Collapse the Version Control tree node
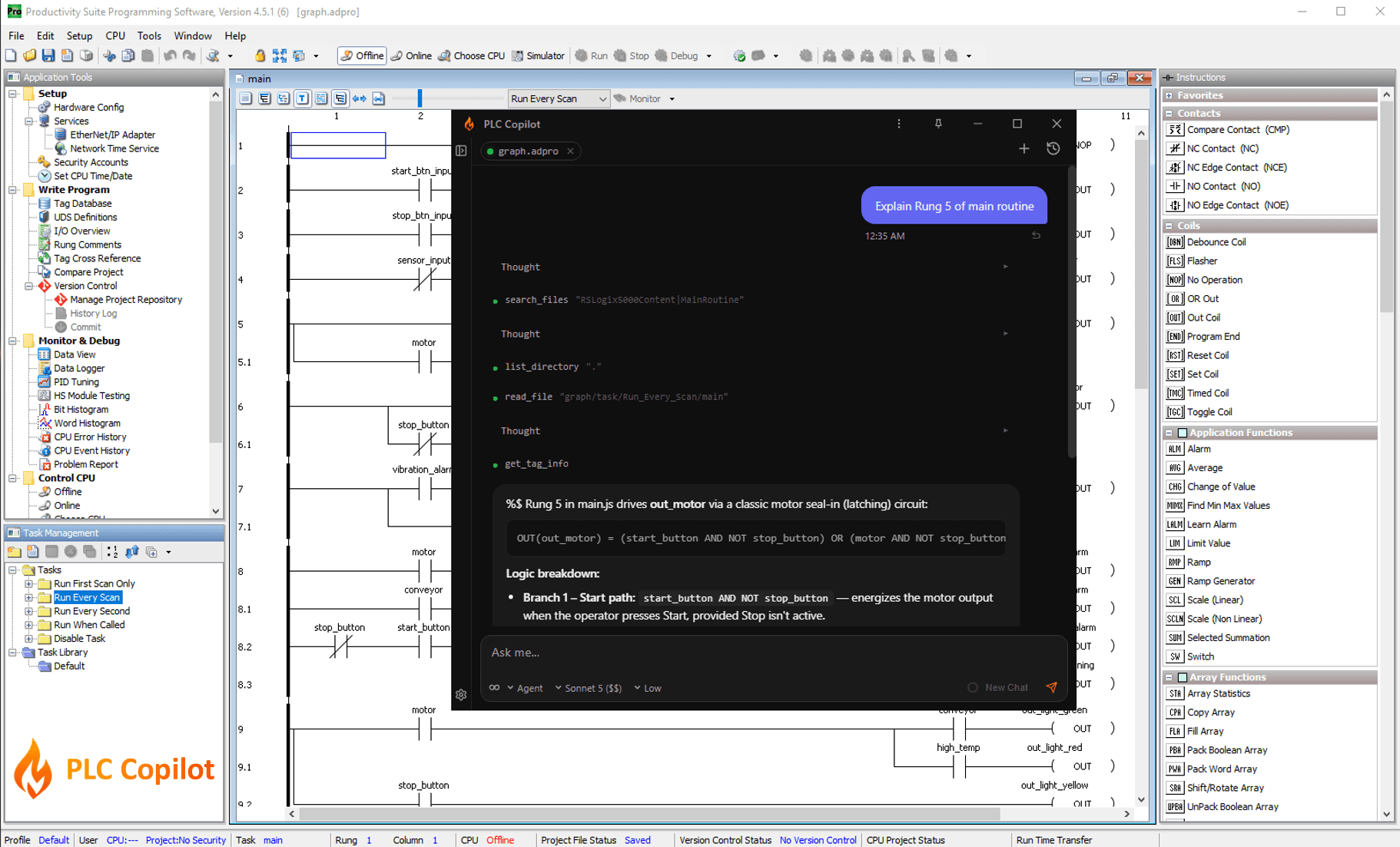The image size is (1400, 847). coord(29,286)
